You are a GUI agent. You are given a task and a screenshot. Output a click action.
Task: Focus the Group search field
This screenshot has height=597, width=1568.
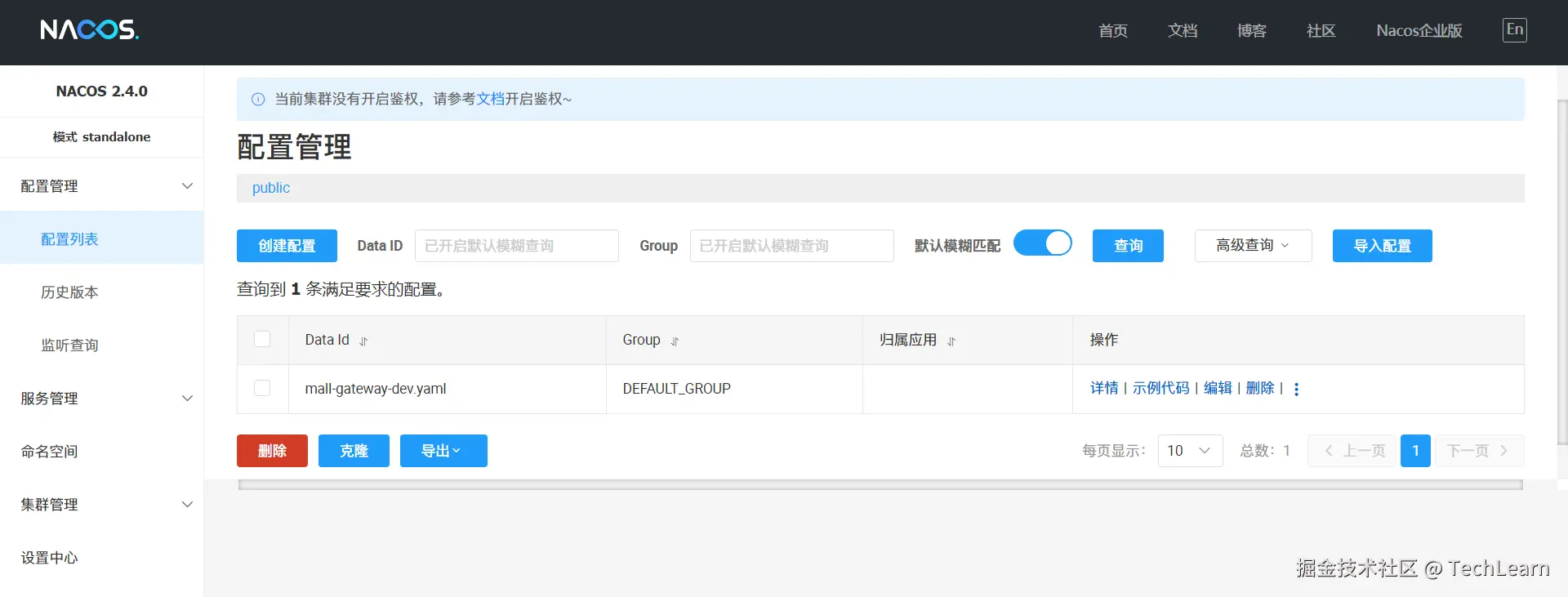pos(792,246)
